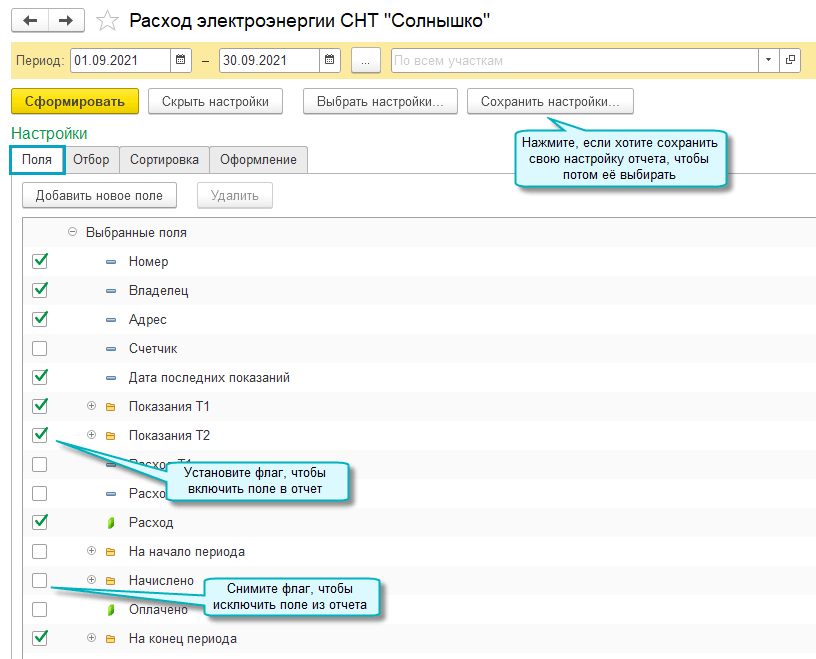Open the По всем участкам dropdown arrow
The image size is (816, 659).
(x=768, y=61)
